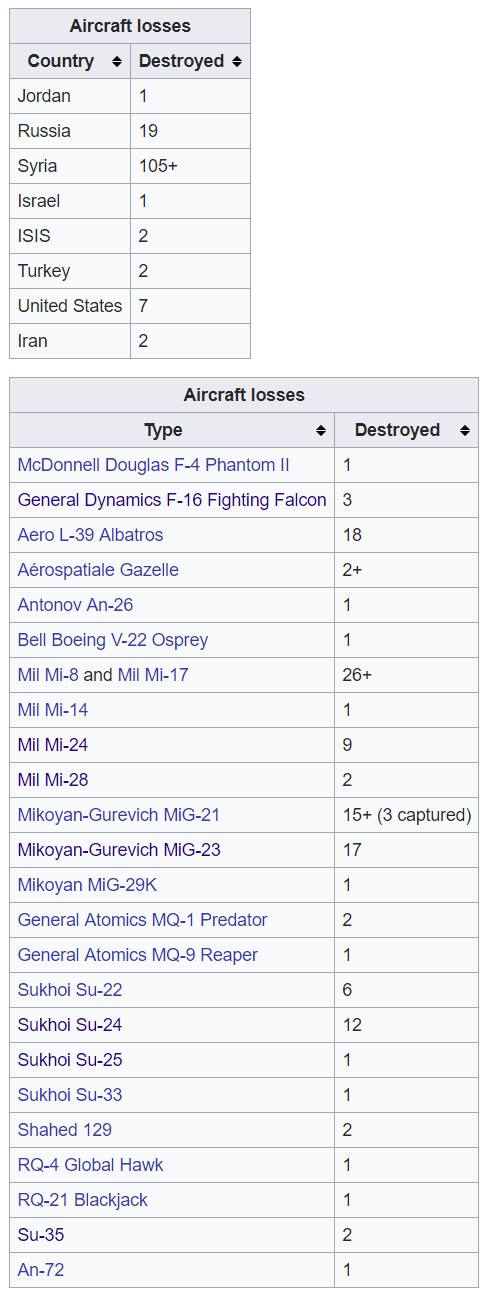
Task: Open Mikoyan-Gurevich MiG-21 link
Action: pos(119,815)
